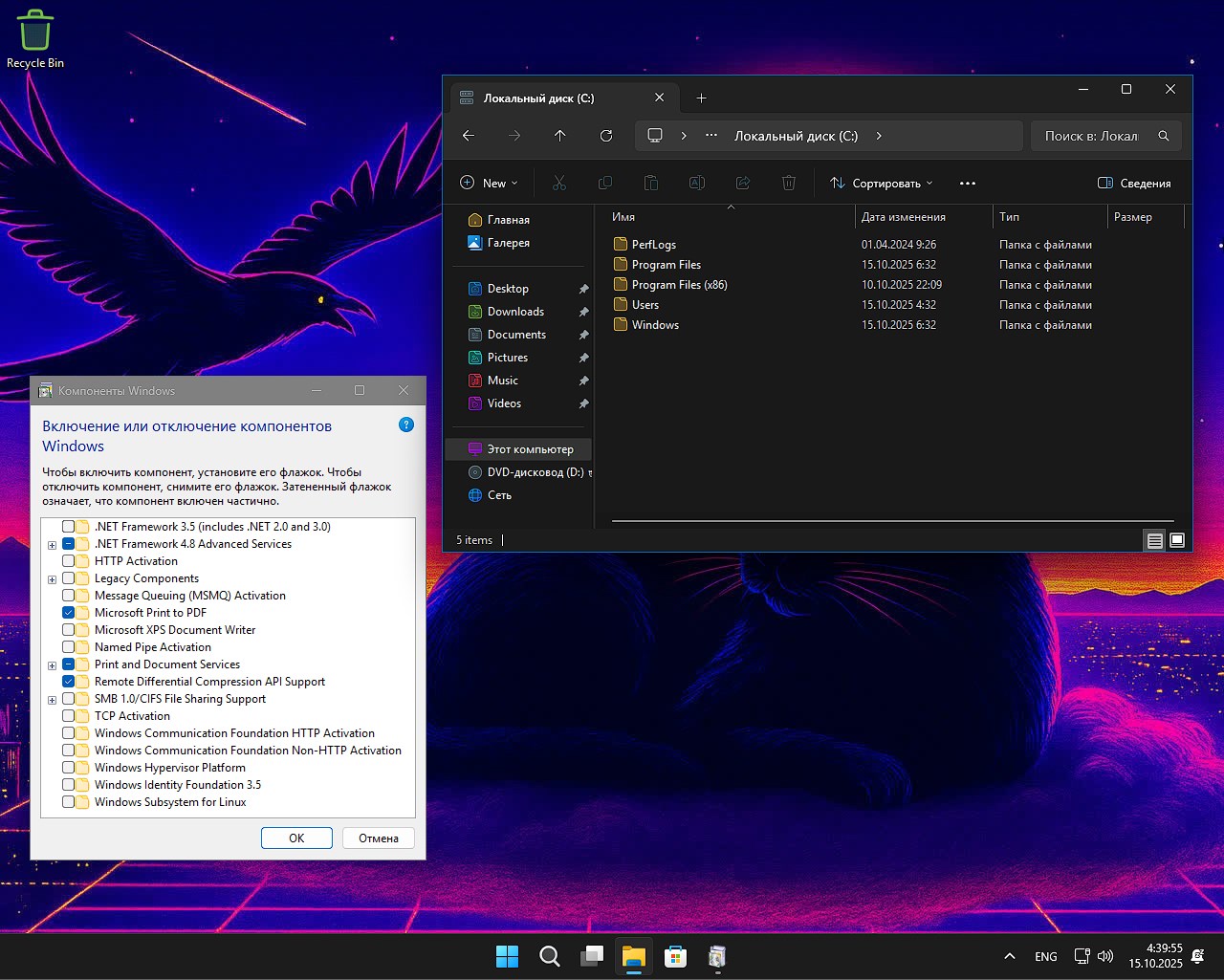Click the Windows Start button
The height and width of the screenshot is (980, 1224).
click(507, 956)
